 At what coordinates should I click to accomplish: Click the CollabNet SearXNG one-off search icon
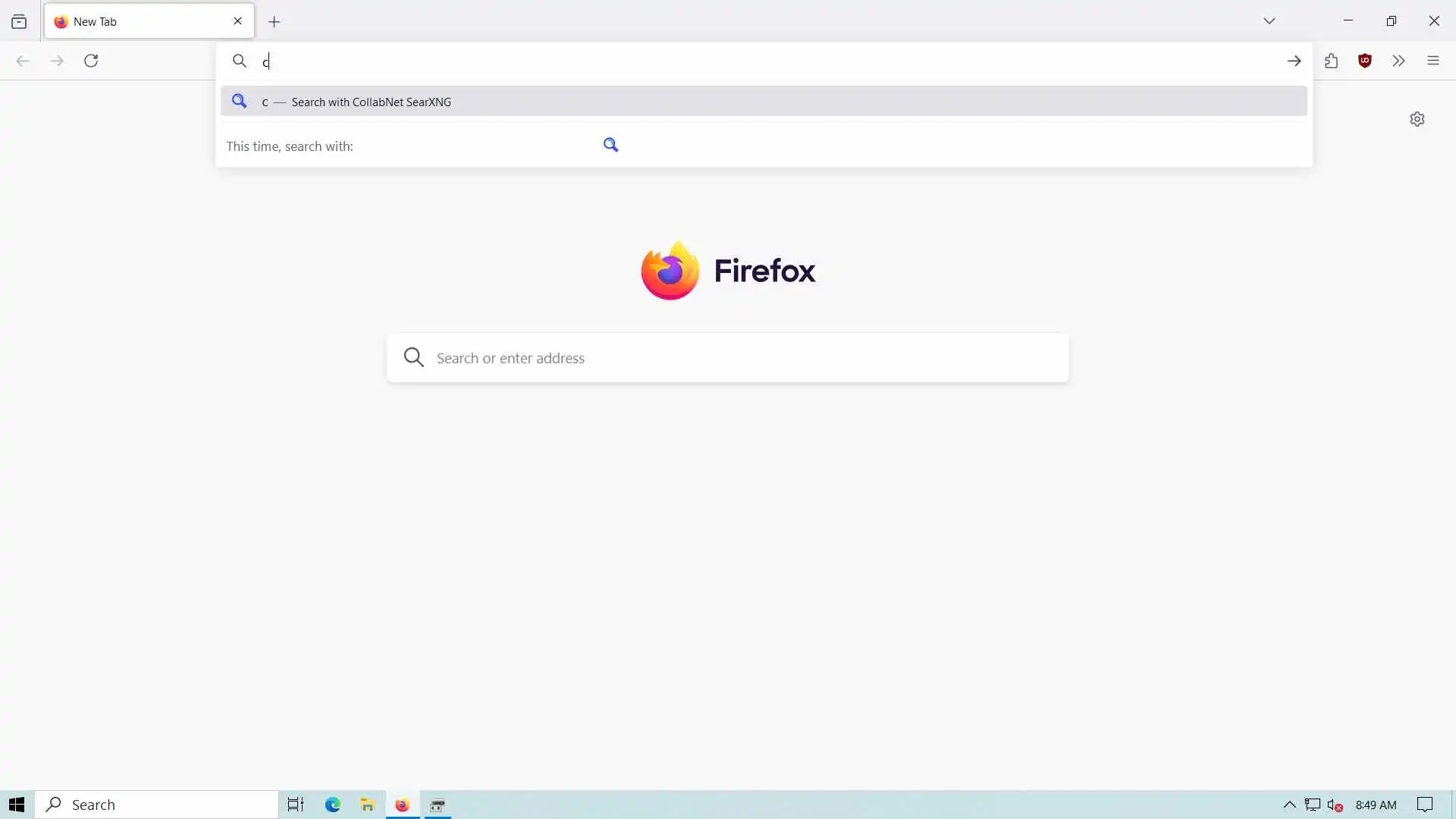click(x=610, y=145)
